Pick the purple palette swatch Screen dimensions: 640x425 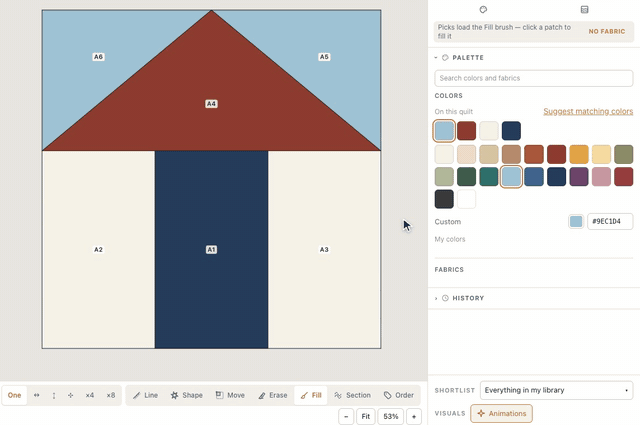click(x=579, y=177)
